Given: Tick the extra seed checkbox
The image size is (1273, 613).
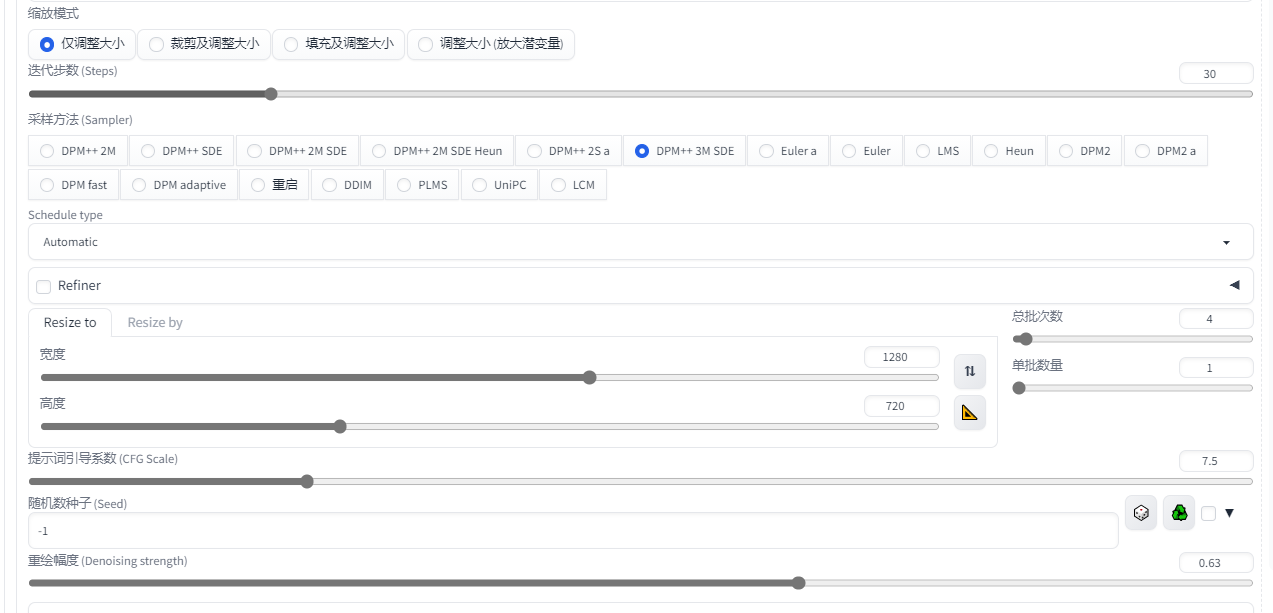Looking at the screenshot, I should [1208, 513].
